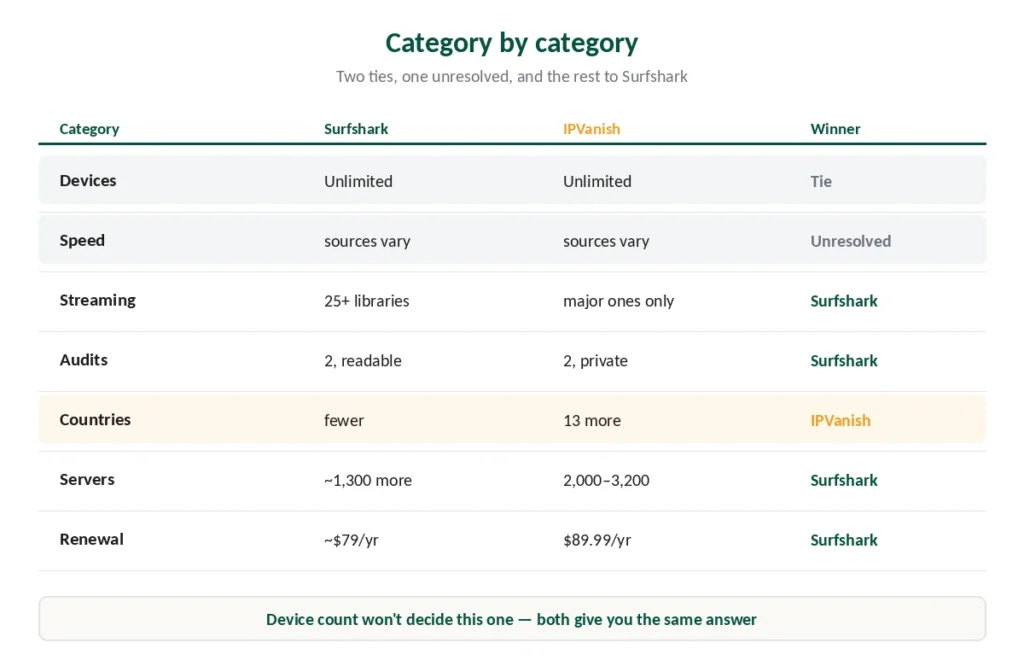The height and width of the screenshot is (666, 1024).
Task: Click the 'fewer' countries cell
Action: (344, 420)
